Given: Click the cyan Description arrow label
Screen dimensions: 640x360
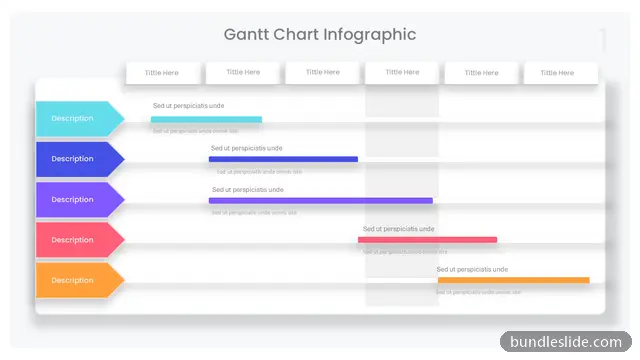Looking at the screenshot, I should point(80,119).
